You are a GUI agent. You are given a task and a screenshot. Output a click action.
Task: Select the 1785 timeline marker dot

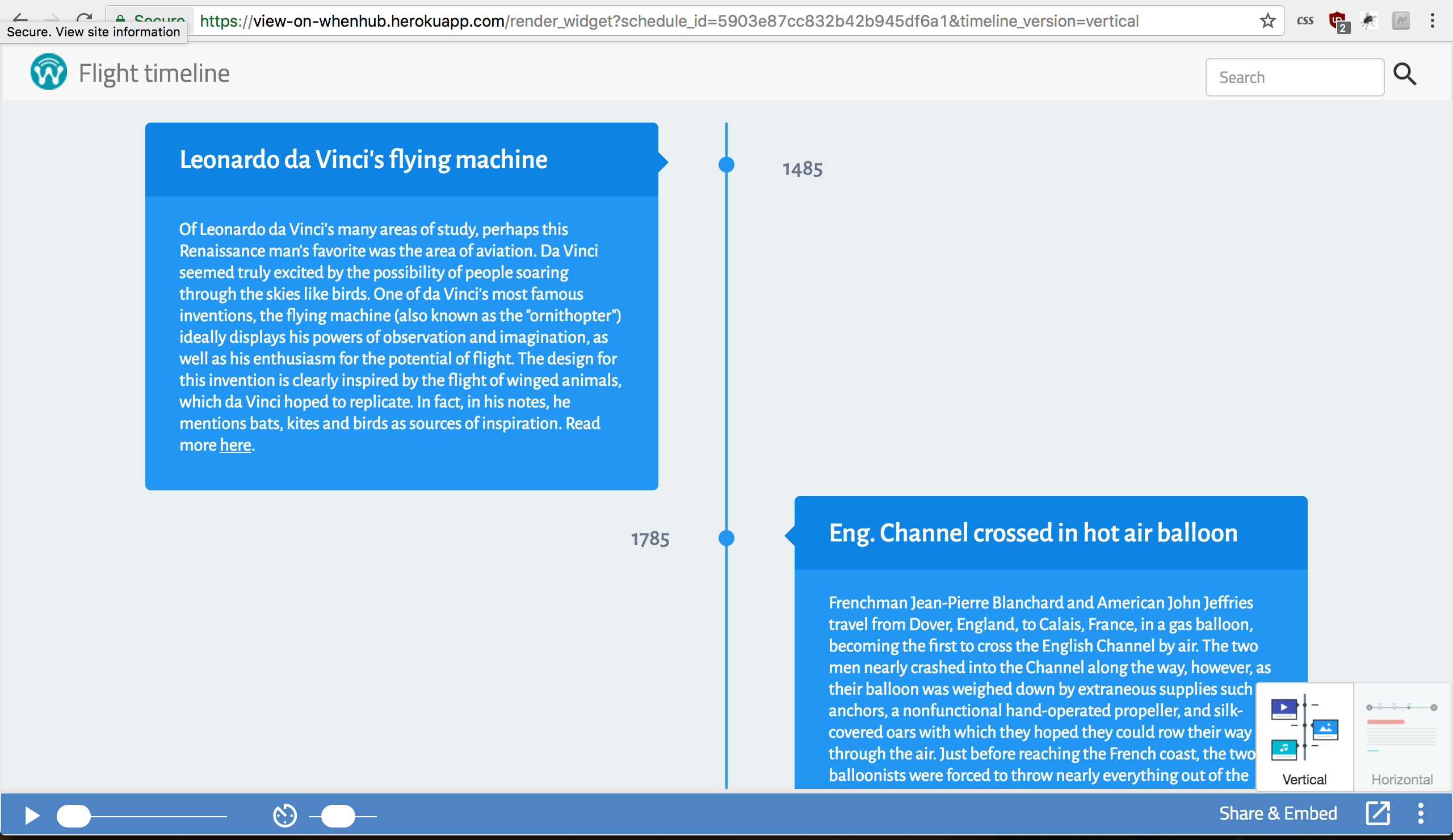[726, 538]
